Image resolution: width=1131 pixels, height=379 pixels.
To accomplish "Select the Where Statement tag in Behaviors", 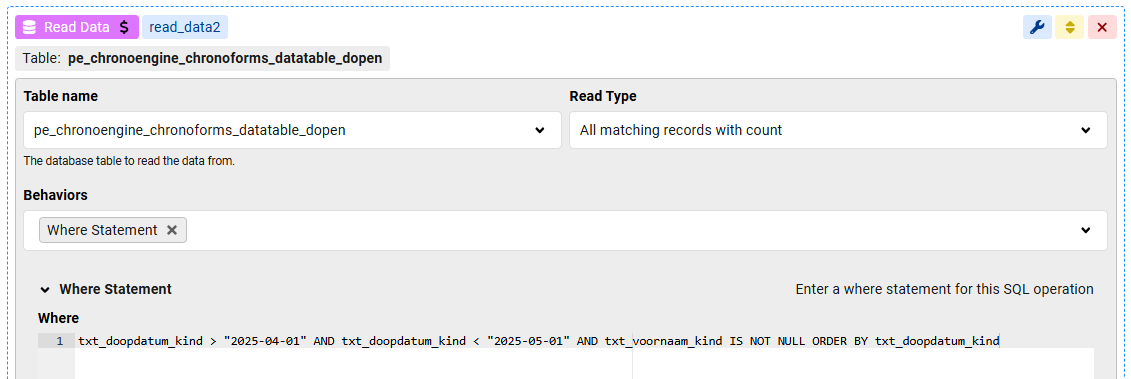I will click(x=102, y=230).
